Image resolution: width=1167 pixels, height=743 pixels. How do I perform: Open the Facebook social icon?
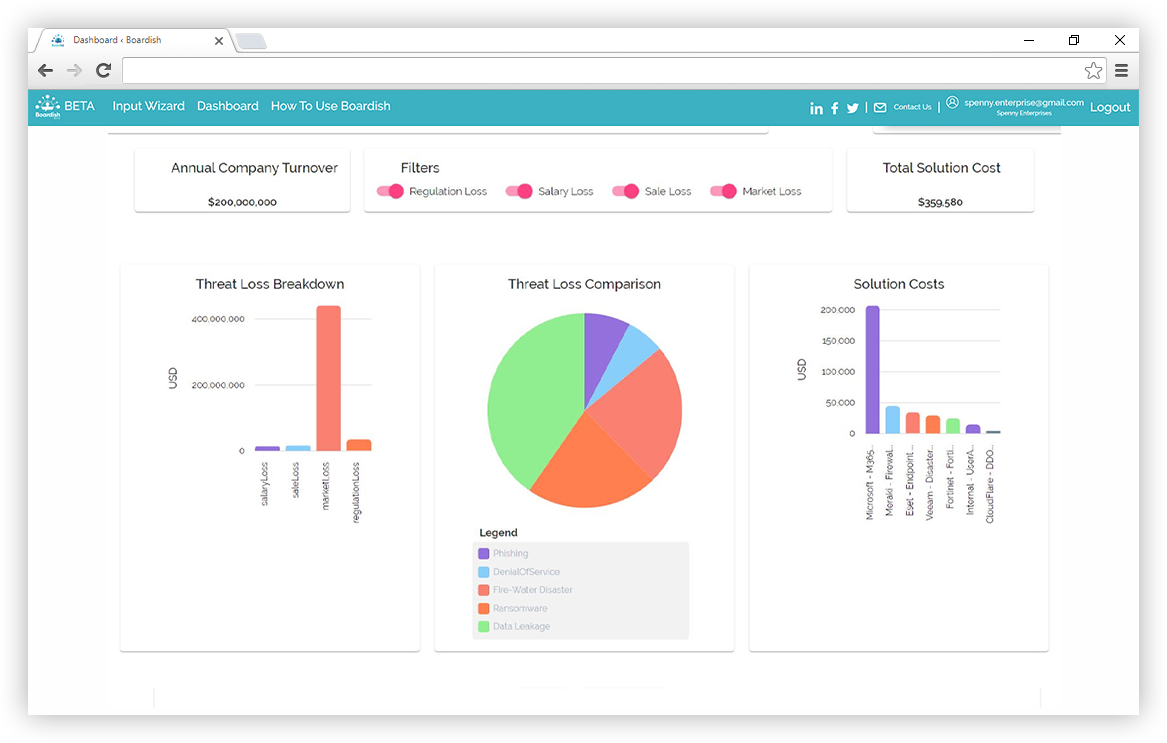point(835,109)
